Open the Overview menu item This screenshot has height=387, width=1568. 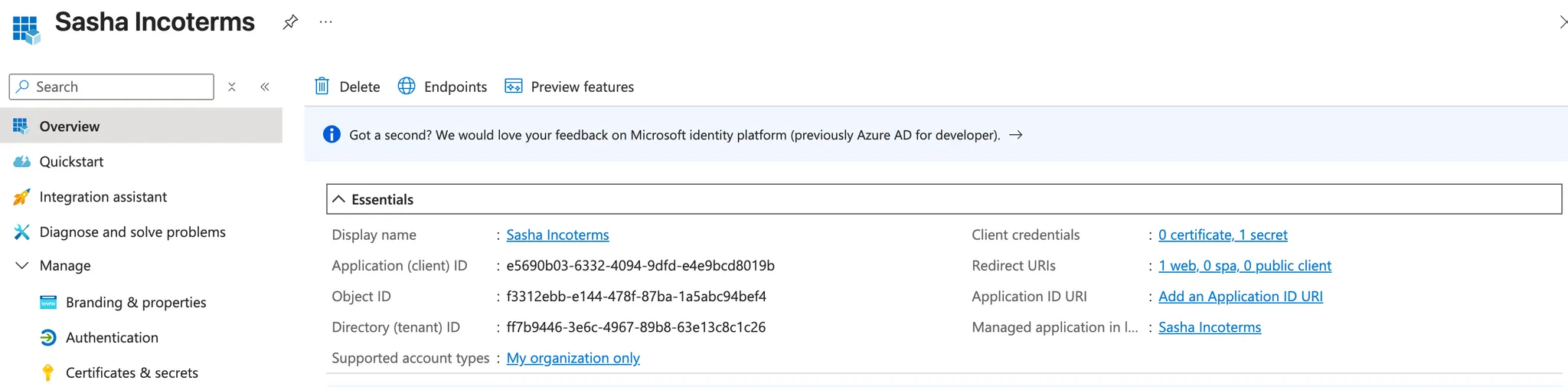coord(141,126)
